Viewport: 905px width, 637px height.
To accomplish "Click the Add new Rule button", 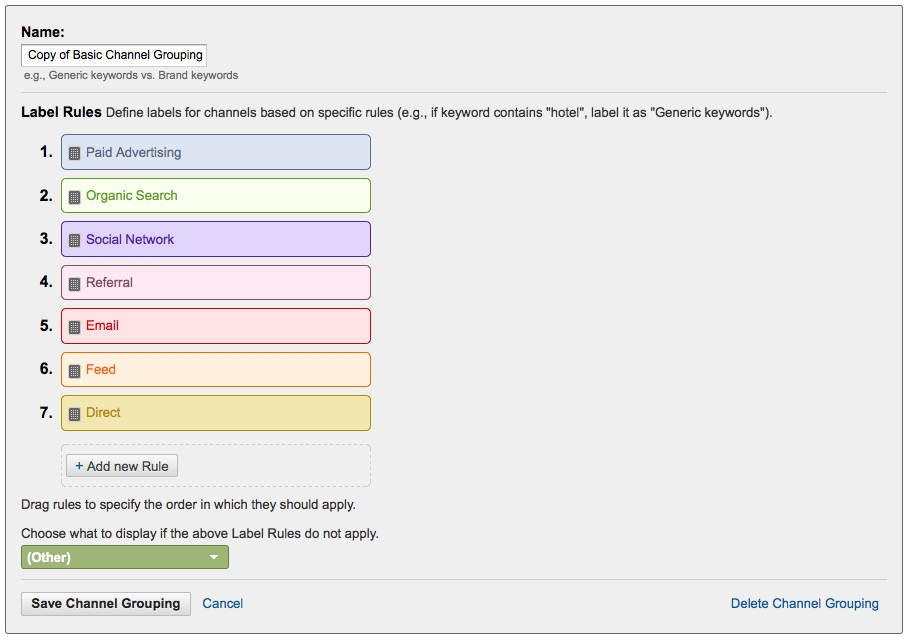I will point(122,466).
